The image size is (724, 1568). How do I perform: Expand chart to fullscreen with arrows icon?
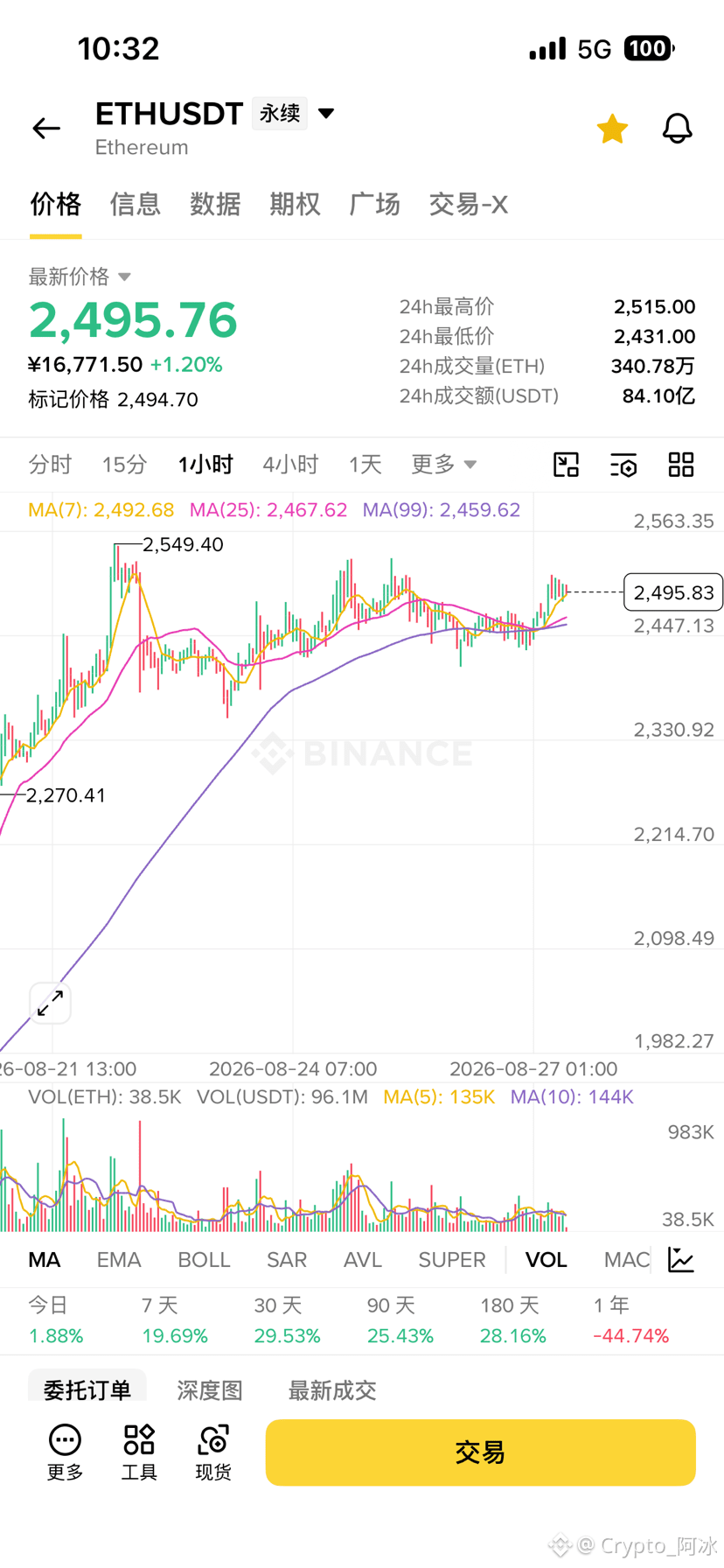(x=50, y=1003)
